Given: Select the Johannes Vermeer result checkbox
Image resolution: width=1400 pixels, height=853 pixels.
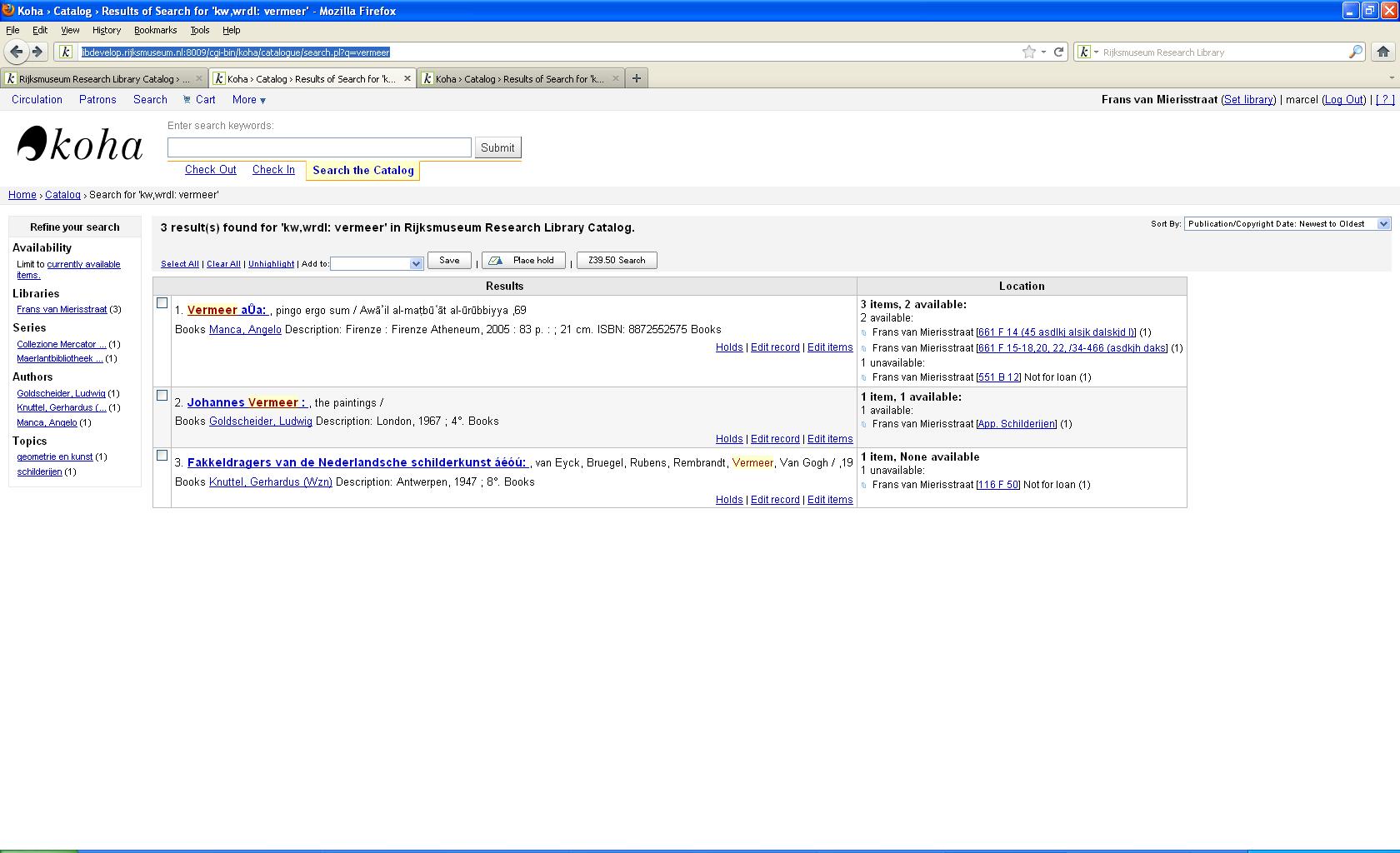Looking at the screenshot, I should [x=162, y=396].
